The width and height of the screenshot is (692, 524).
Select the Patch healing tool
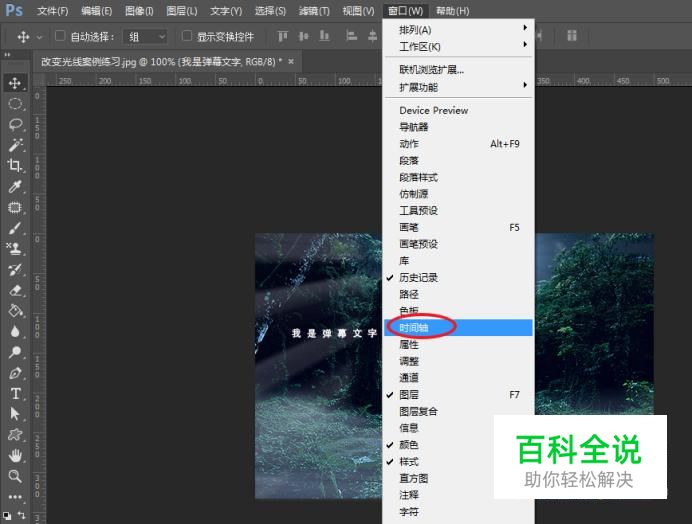(x=15, y=207)
